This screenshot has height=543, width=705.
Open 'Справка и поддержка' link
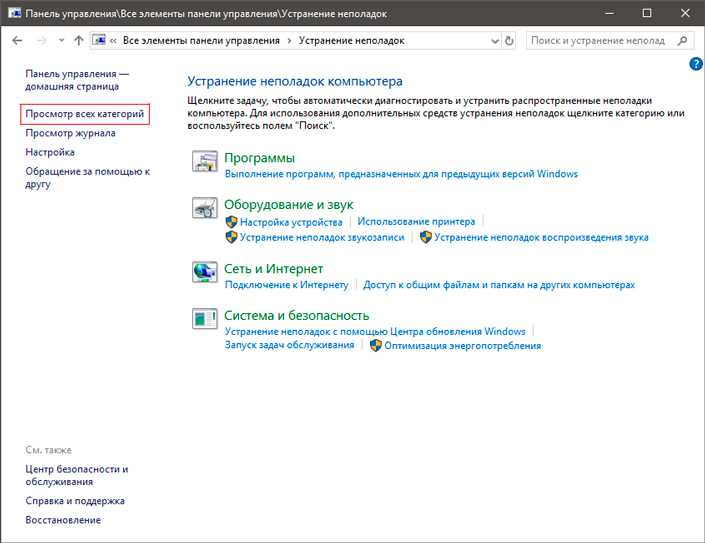click(75, 501)
